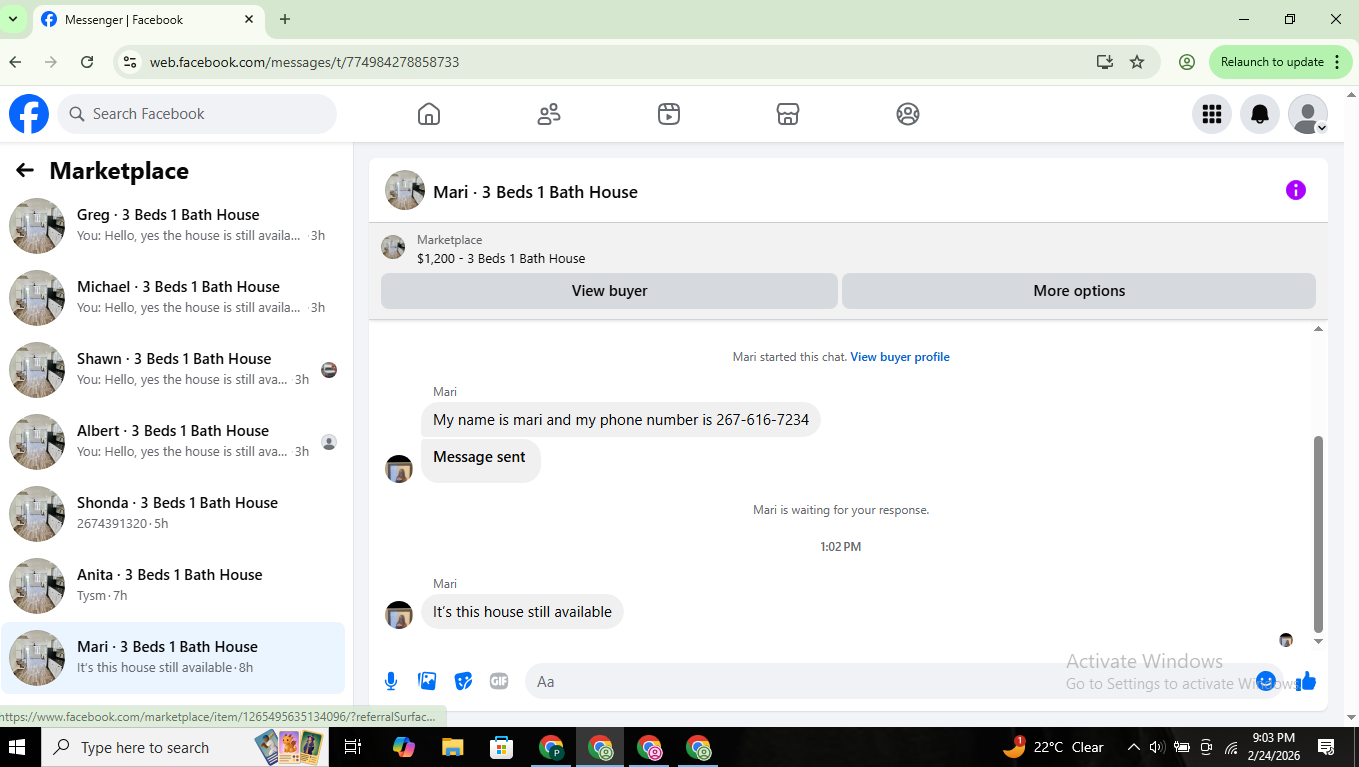Viewport: 1359px width, 767px height.
Task: Open the Windows notification center icon
Action: pyautogui.click(x=1327, y=747)
